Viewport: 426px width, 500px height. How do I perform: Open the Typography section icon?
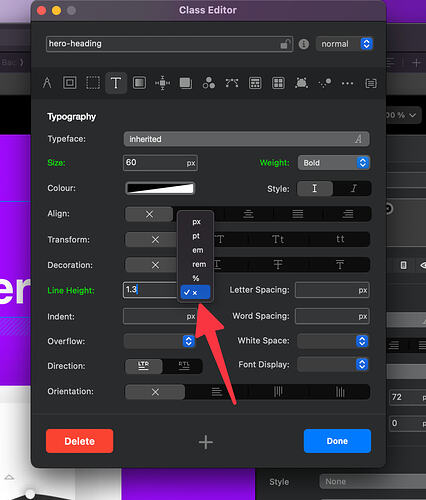(x=116, y=83)
